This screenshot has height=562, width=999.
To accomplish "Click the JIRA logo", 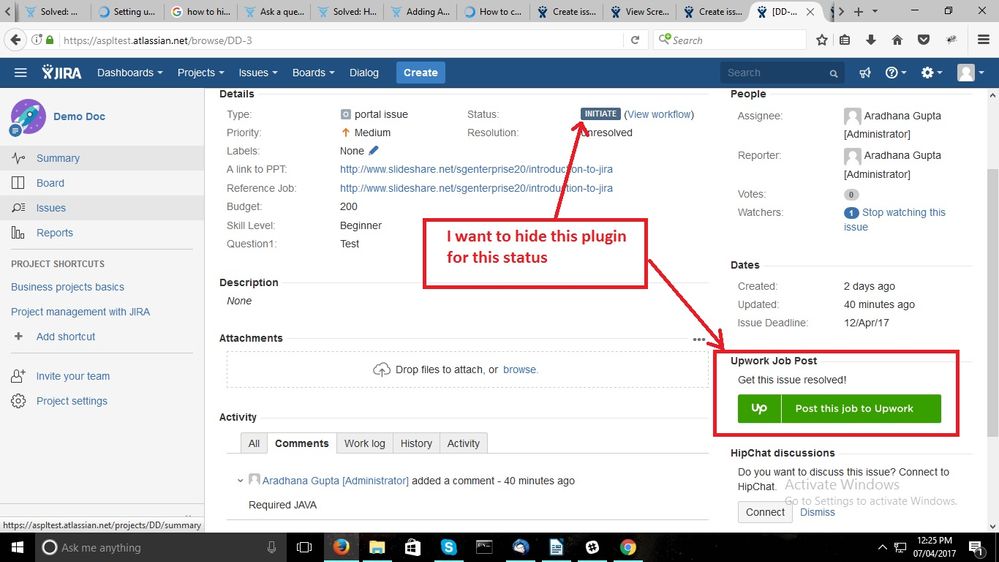I will (x=62, y=73).
